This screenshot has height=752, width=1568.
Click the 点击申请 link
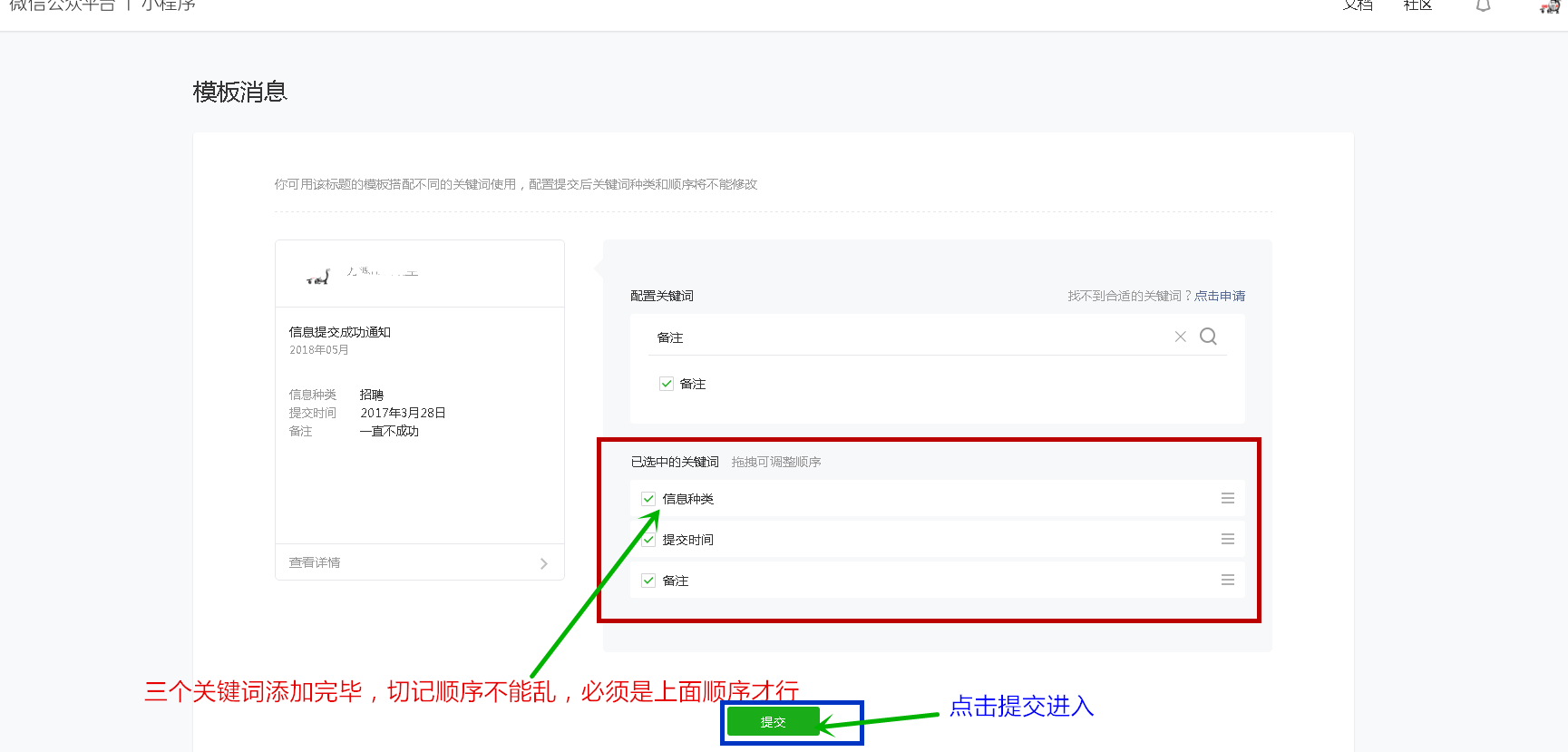coord(1219,296)
